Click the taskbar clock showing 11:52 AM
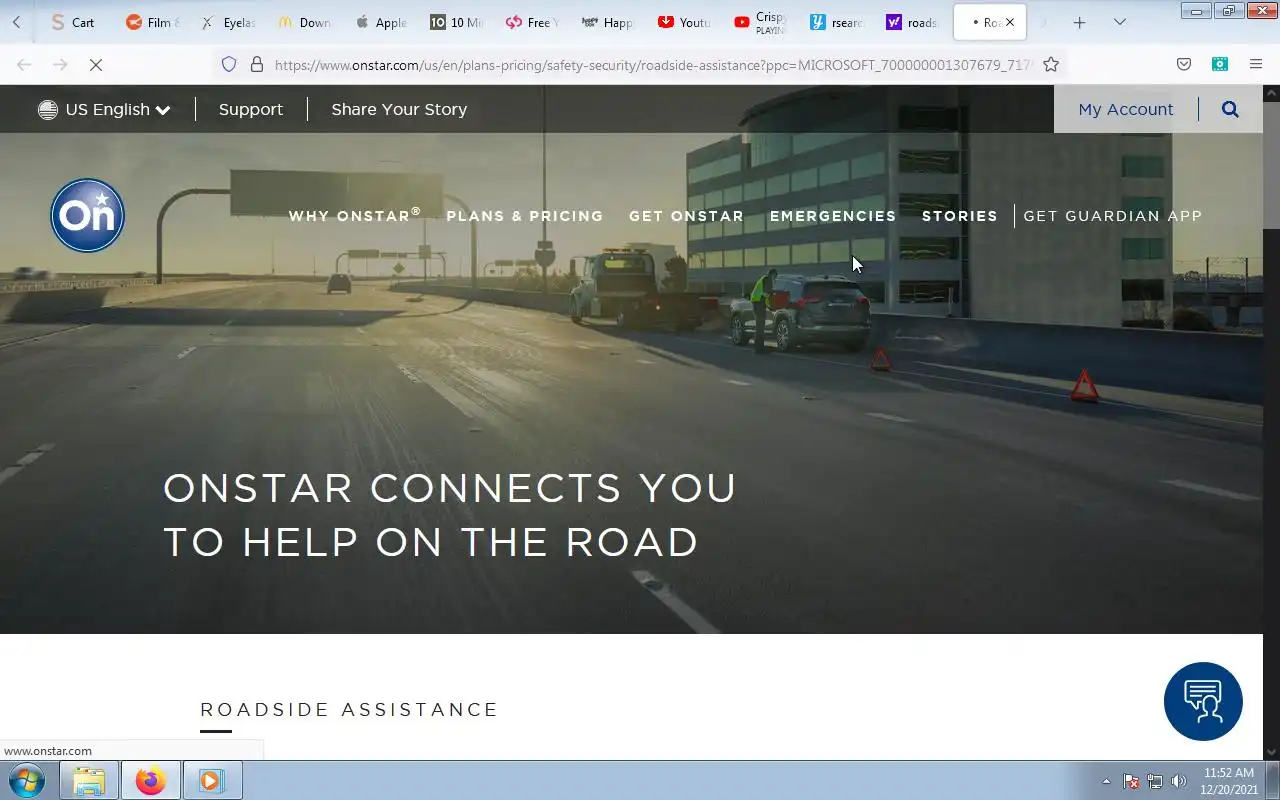 pos(1228,781)
